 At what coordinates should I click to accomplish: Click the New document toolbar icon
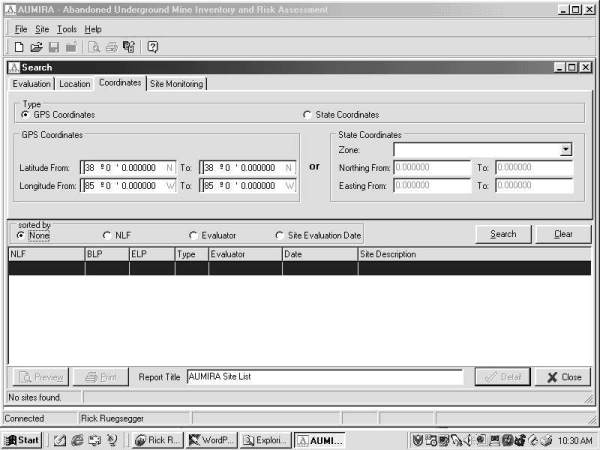[x=19, y=47]
